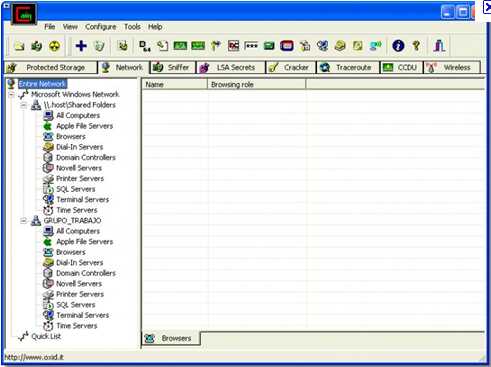Image resolution: width=491 pixels, height=367 pixels.
Task: Collapse the \\.host\Shared Folders node
Action: [x=23, y=105]
